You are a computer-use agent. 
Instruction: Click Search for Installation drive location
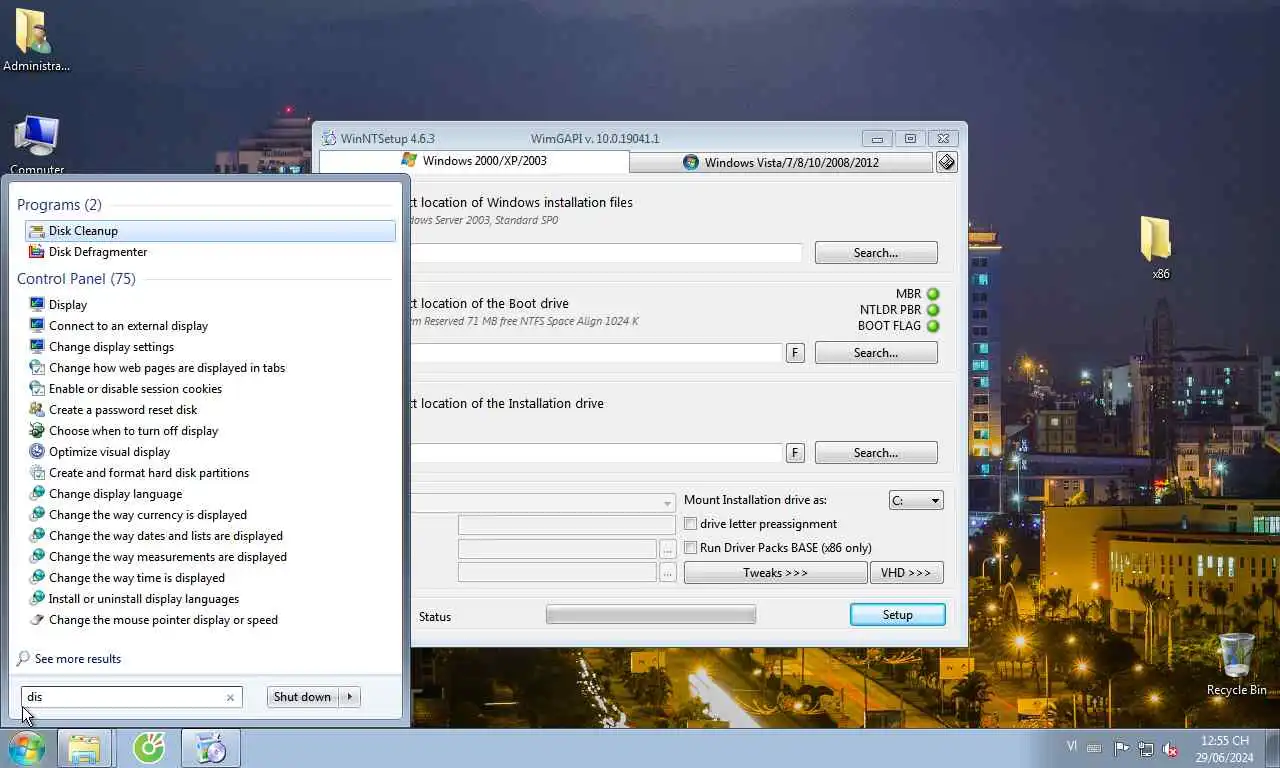click(876, 453)
